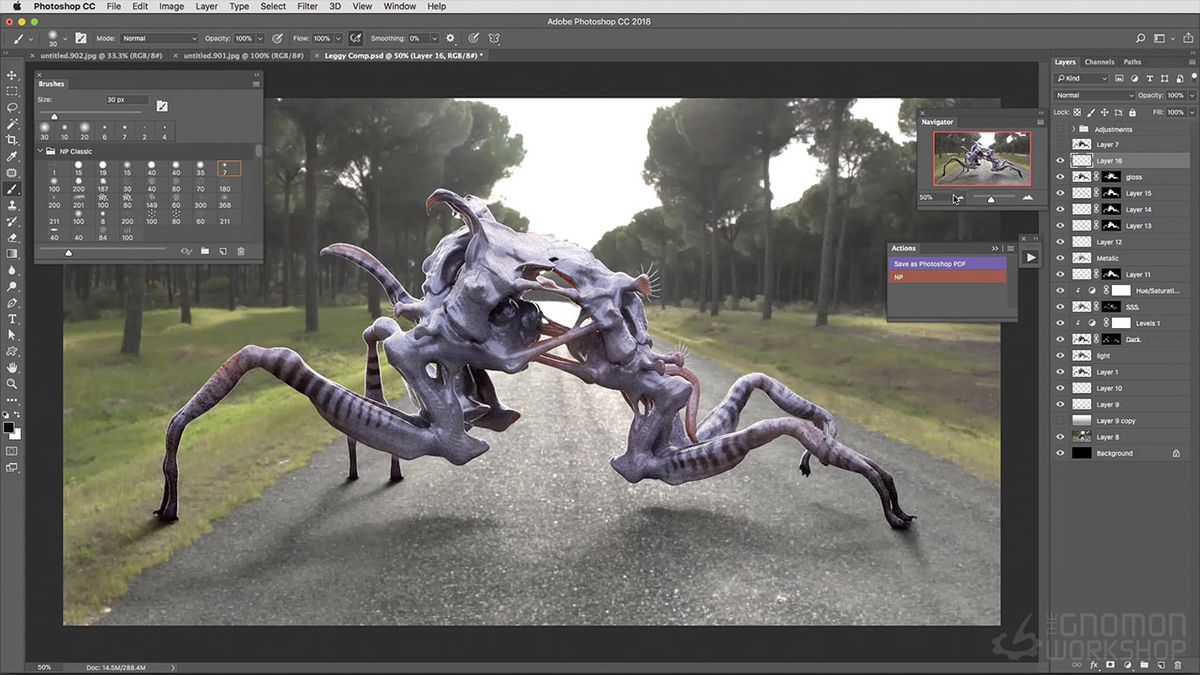Toggle visibility of the gloss layer
The width and height of the screenshot is (1200, 675).
pyautogui.click(x=1060, y=177)
